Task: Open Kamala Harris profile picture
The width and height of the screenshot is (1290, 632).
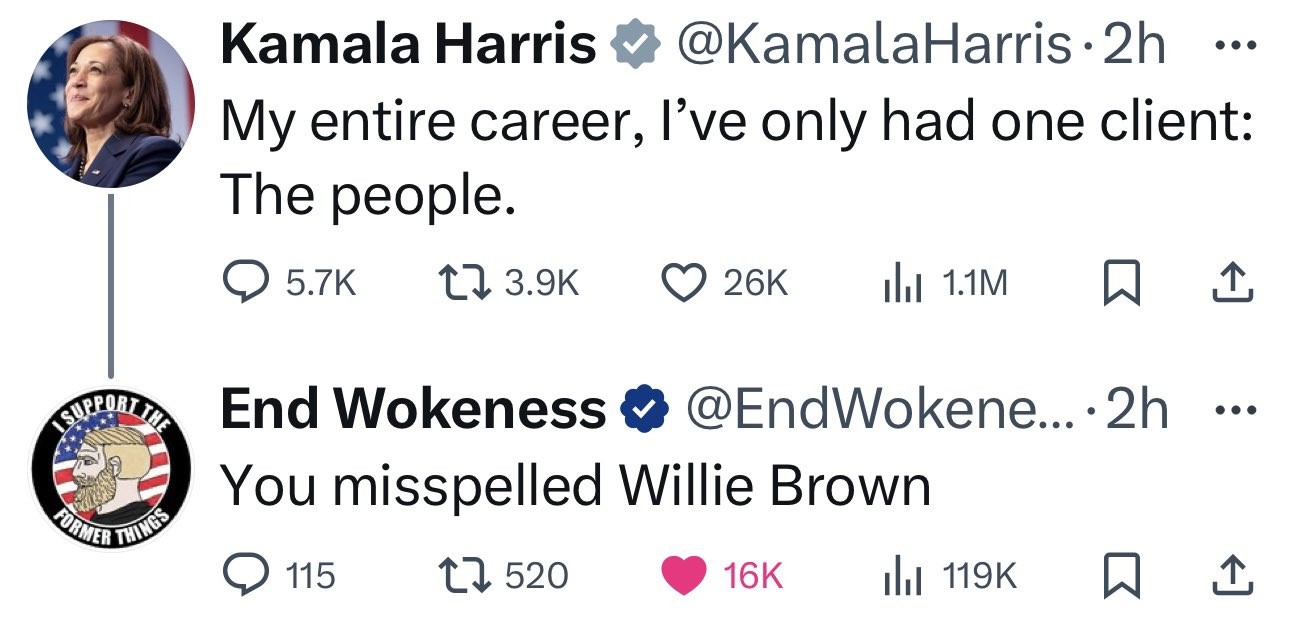Action: (110, 104)
